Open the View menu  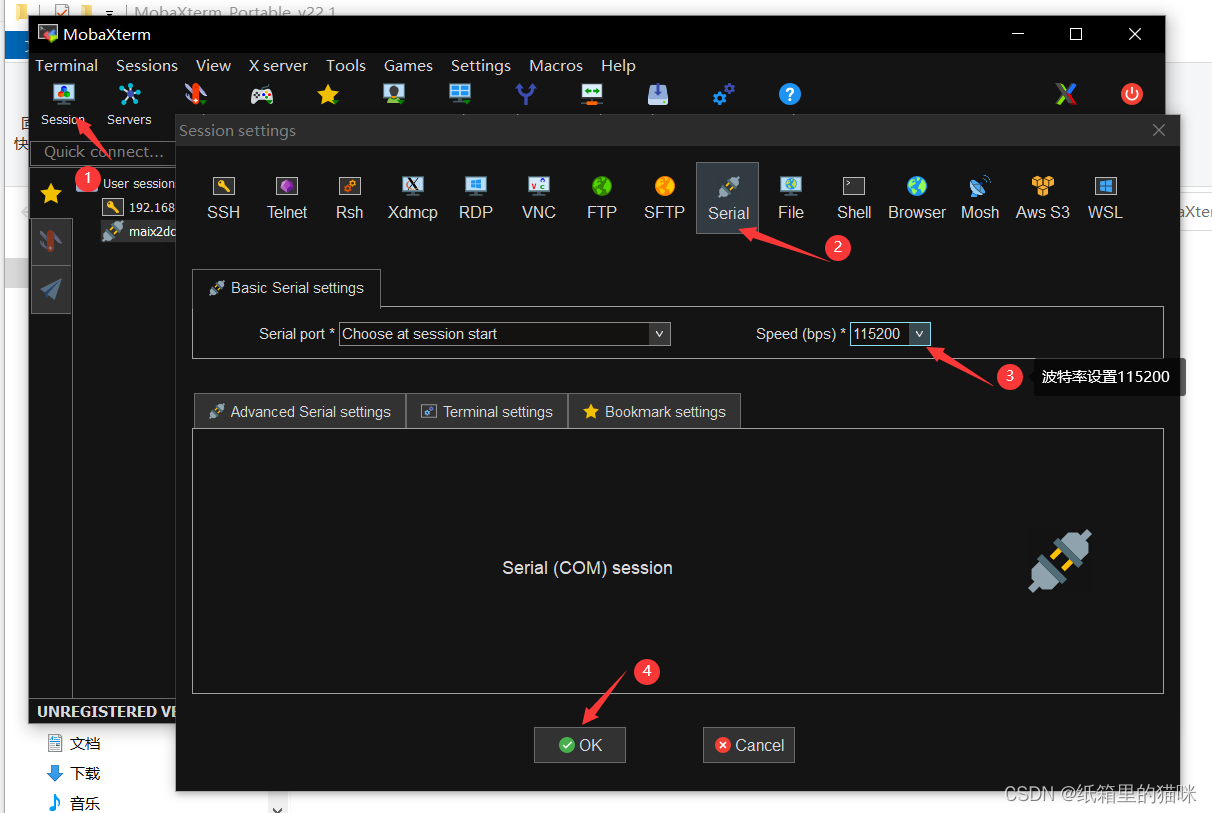[x=213, y=65]
